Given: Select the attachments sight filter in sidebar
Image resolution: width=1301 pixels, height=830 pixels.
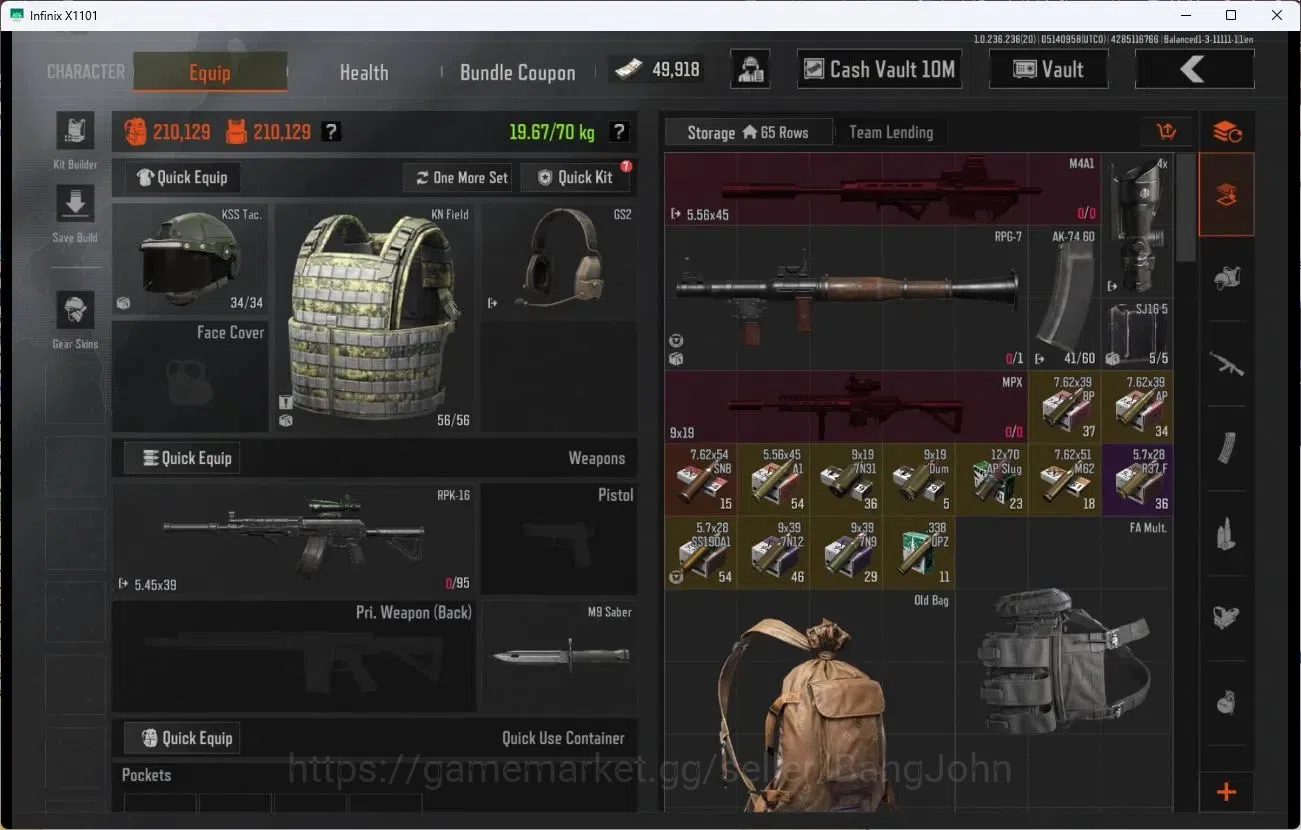Looking at the screenshot, I should pyautogui.click(x=1226, y=617).
